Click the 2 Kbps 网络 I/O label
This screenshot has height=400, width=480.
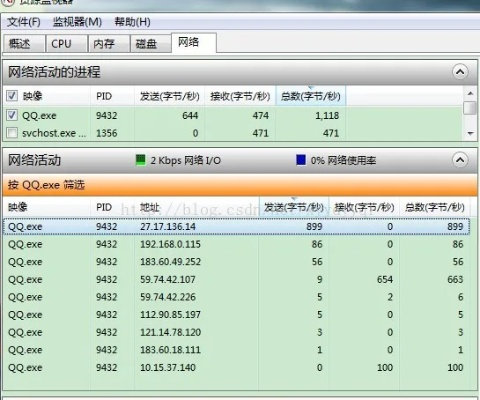(186, 160)
